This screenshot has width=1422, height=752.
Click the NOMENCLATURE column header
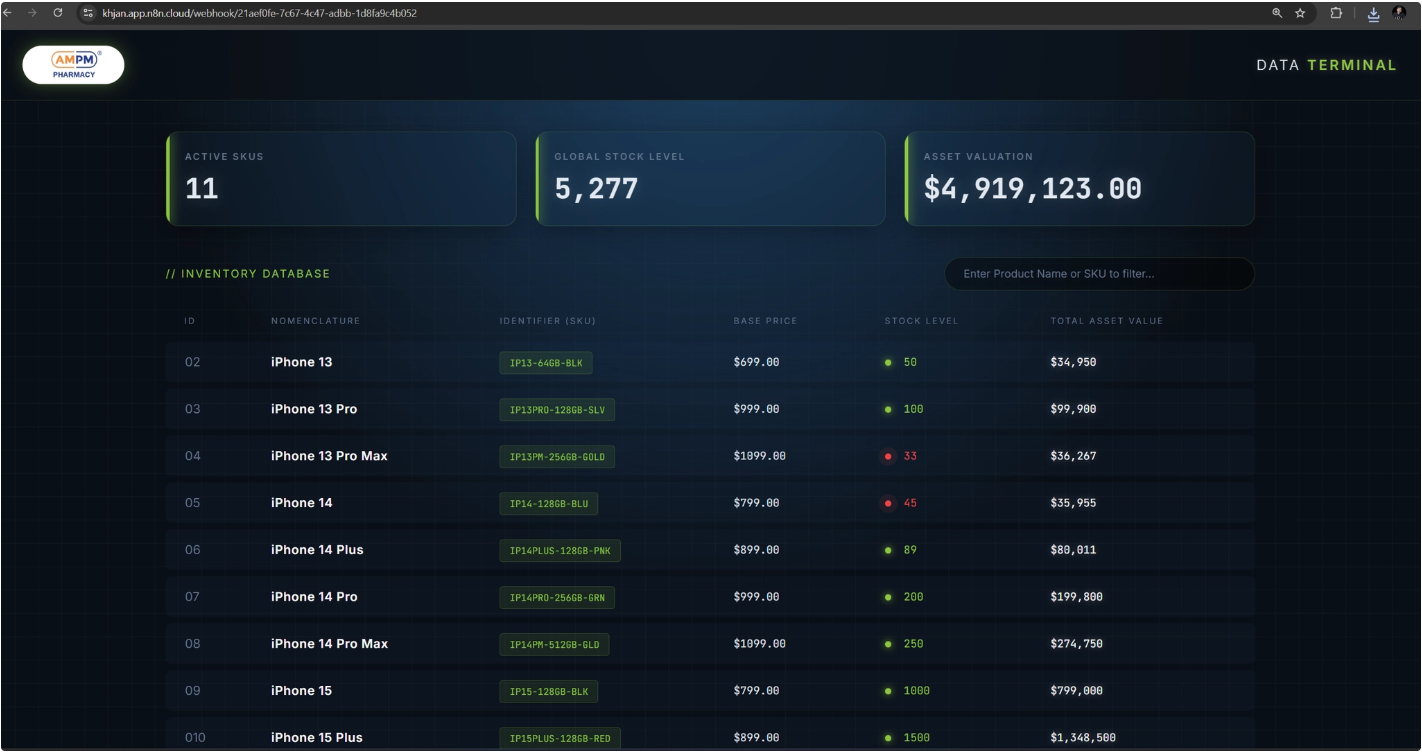click(315, 321)
